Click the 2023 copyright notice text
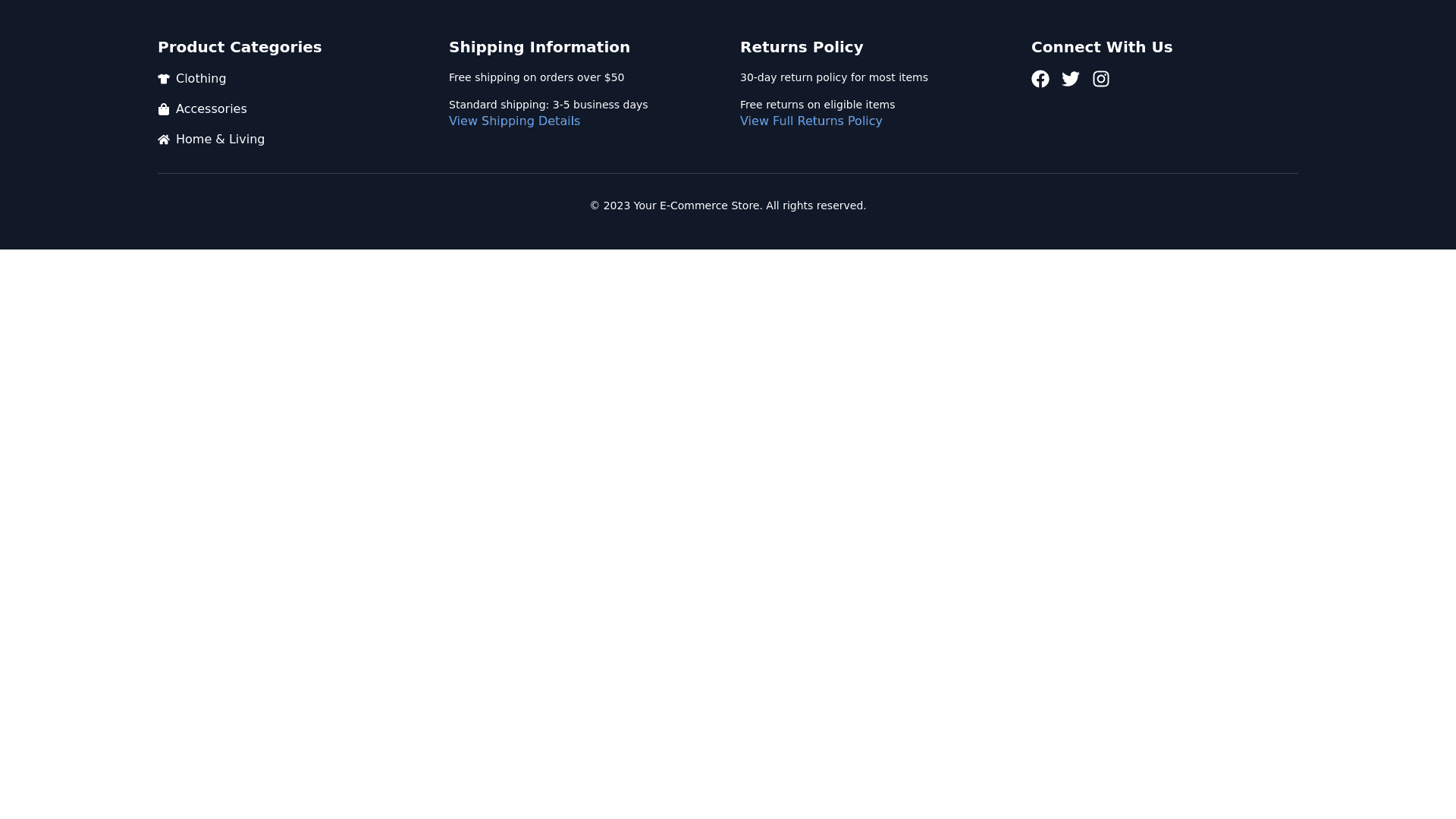This screenshot has width=1456, height=819. point(727,206)
